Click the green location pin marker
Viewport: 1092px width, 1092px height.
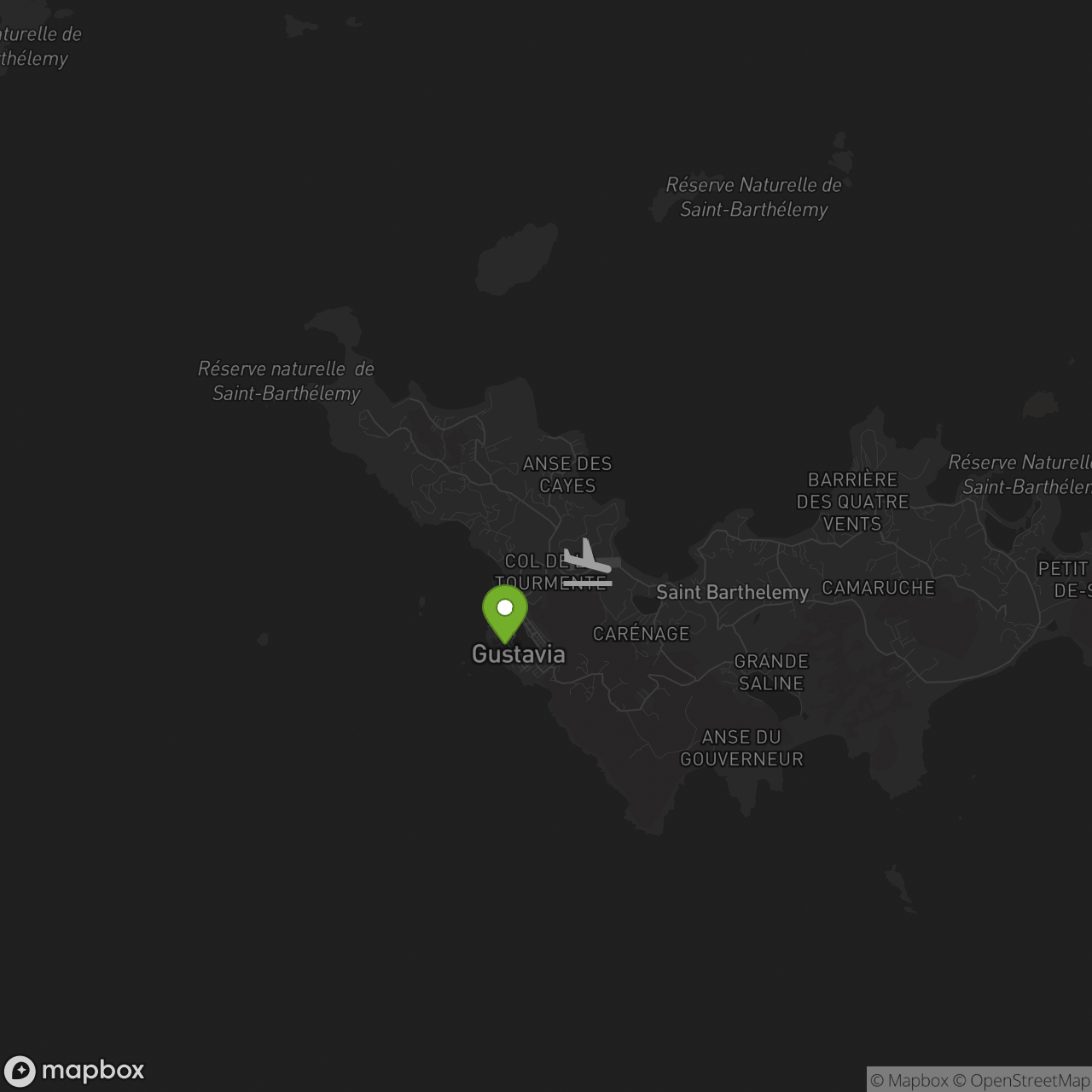(x=505, y=613)
